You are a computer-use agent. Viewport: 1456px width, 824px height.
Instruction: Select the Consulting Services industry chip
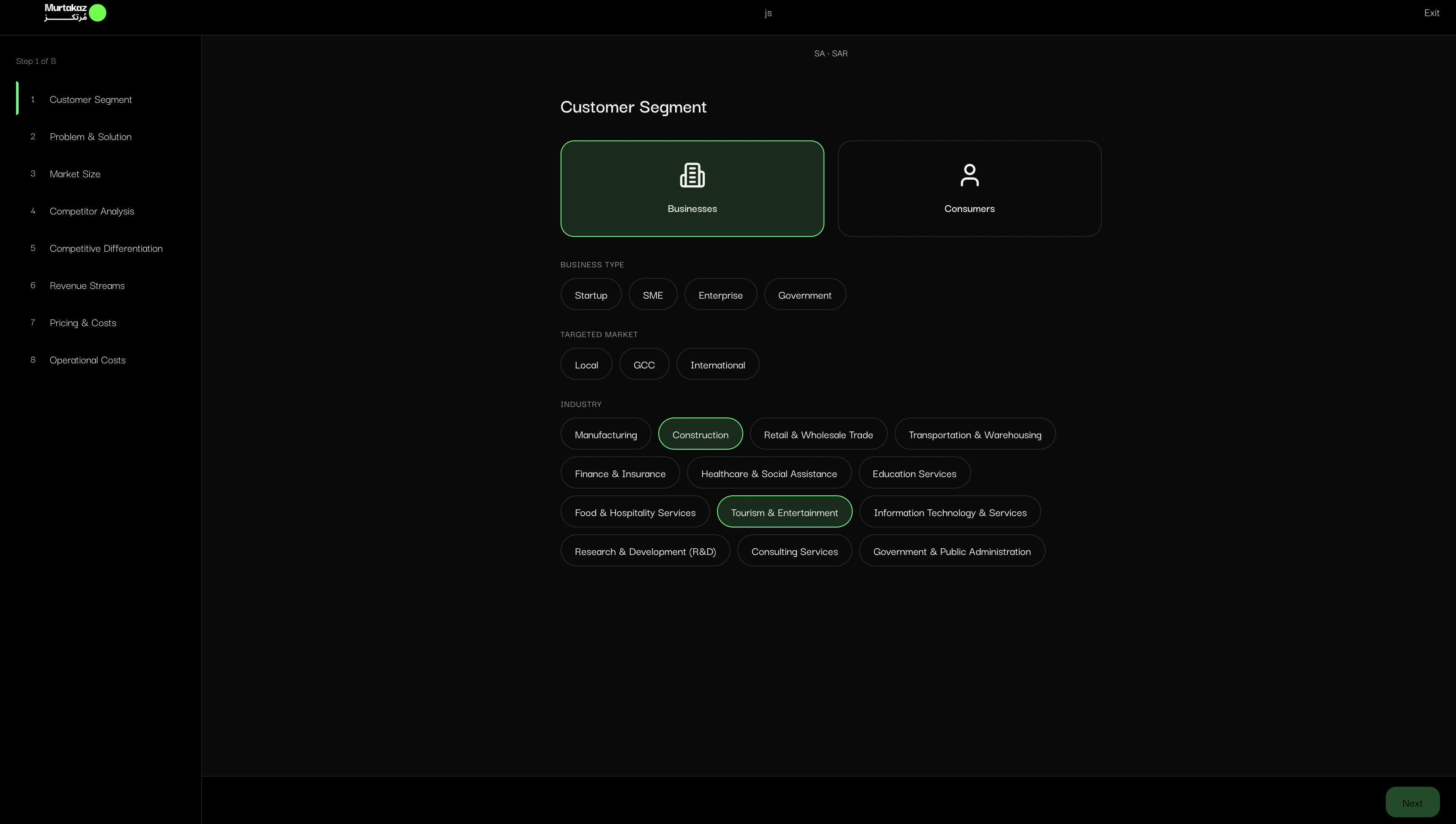pos(794,551)
